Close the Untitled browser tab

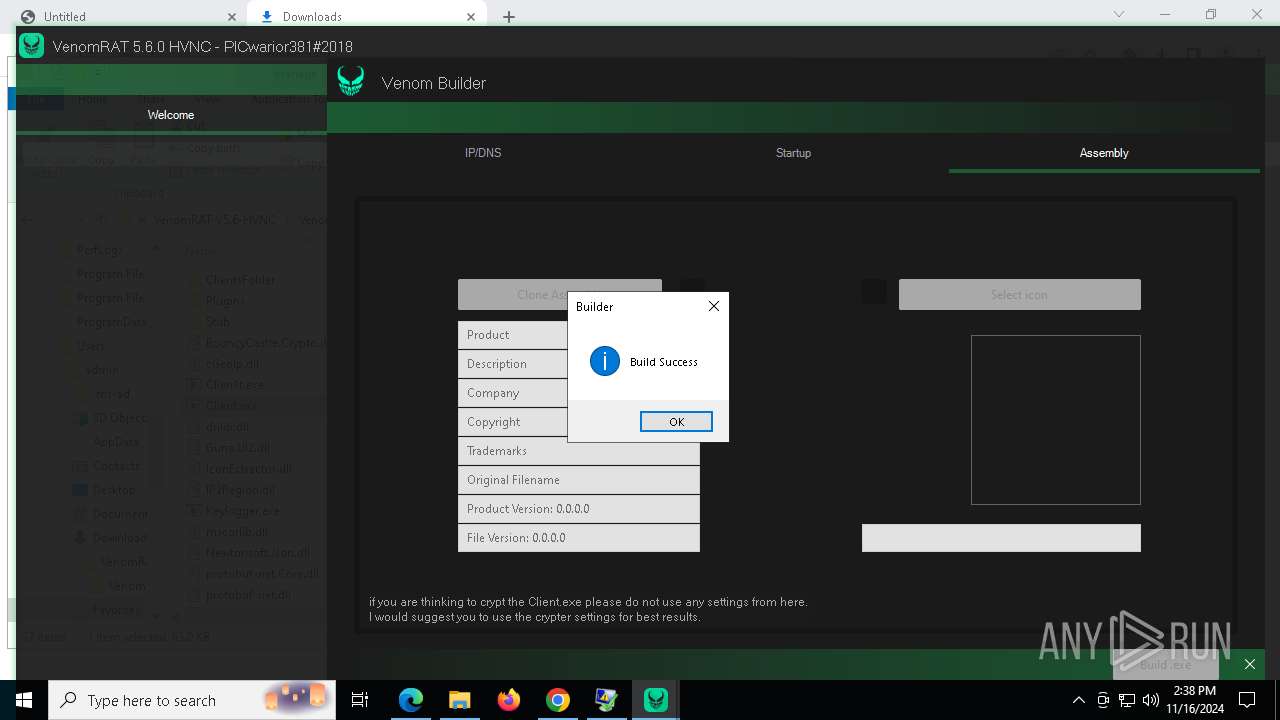coord(232,16)
